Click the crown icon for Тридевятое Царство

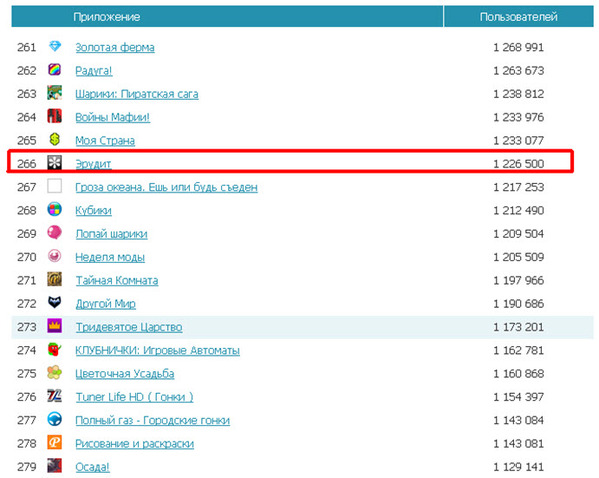55,326
